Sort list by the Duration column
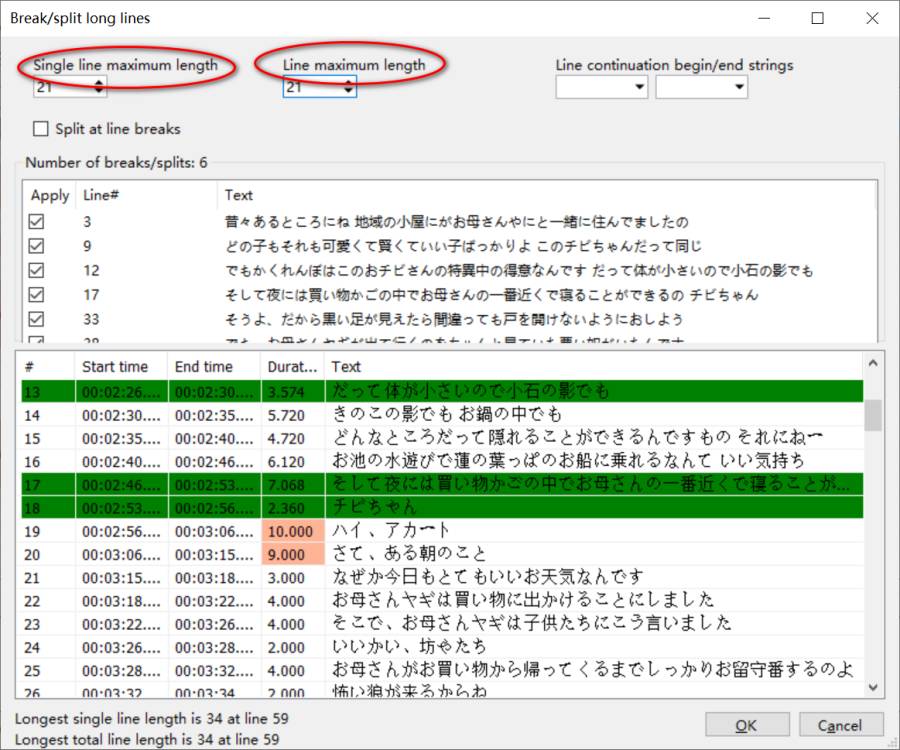The width and height of the screenshot is (900, 750). pyautogui.click(x=294, y=366)
